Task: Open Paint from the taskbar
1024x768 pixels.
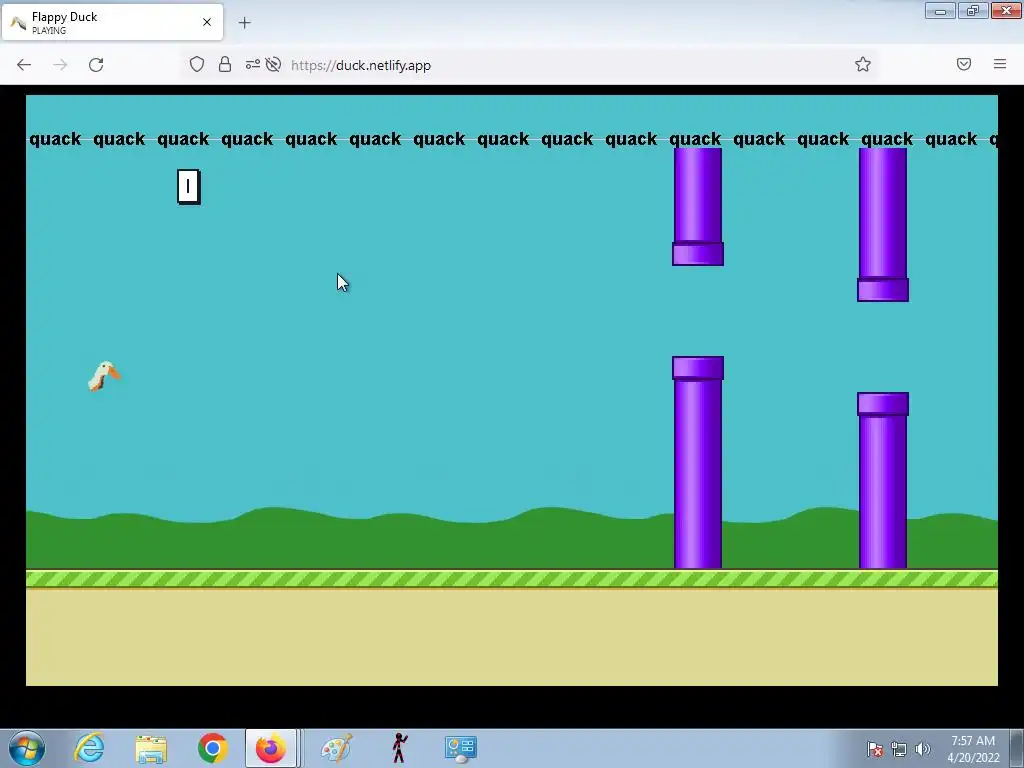Action: [336, 748]
